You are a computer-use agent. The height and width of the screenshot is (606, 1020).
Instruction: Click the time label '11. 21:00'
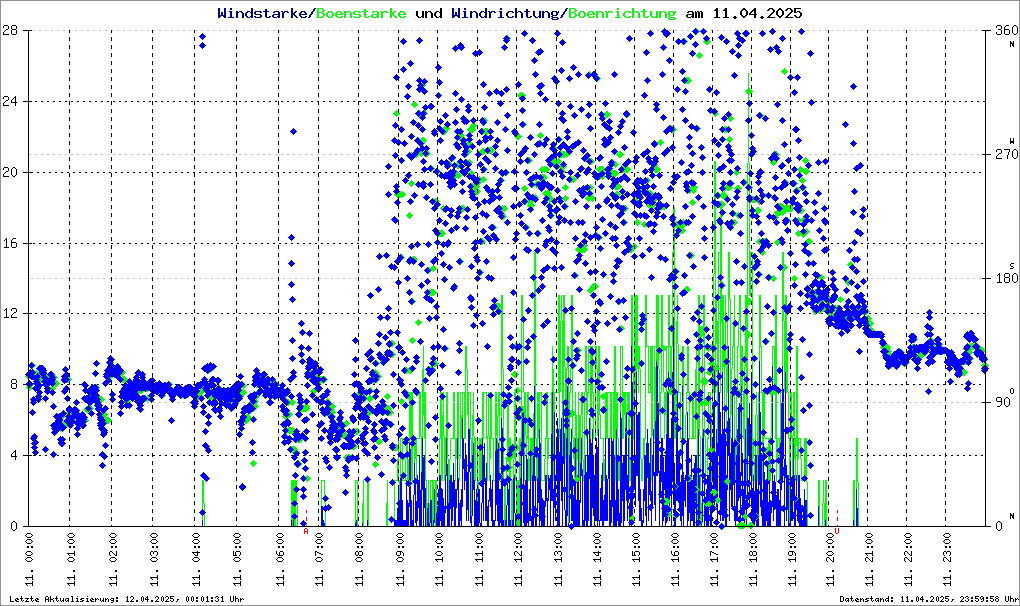[869, 560]
